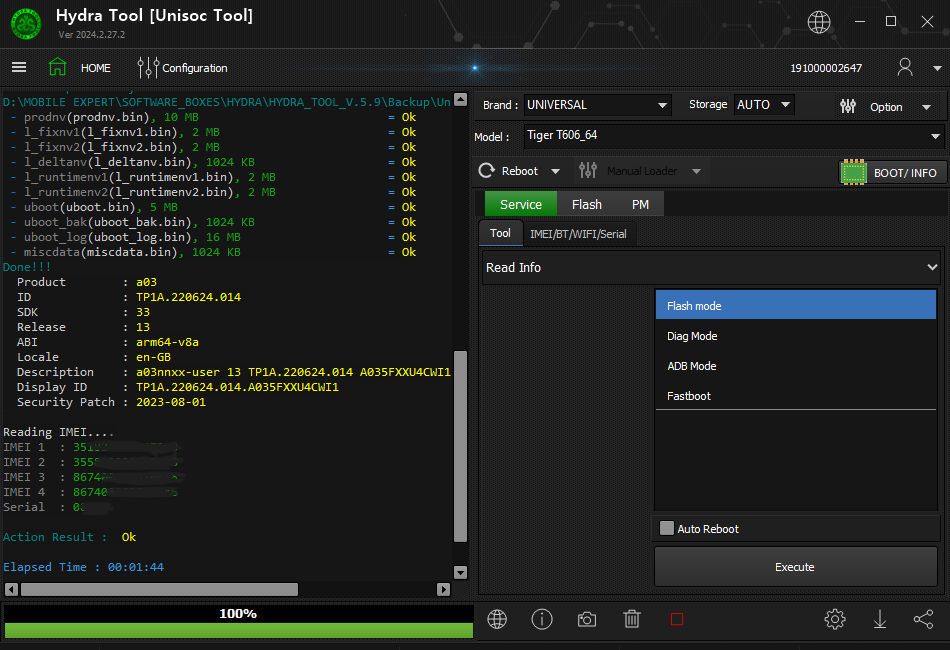Viewport: 950px width, 650px height.
Task: Click the share icon at bottom right
Action: click(x=923, y=619)
